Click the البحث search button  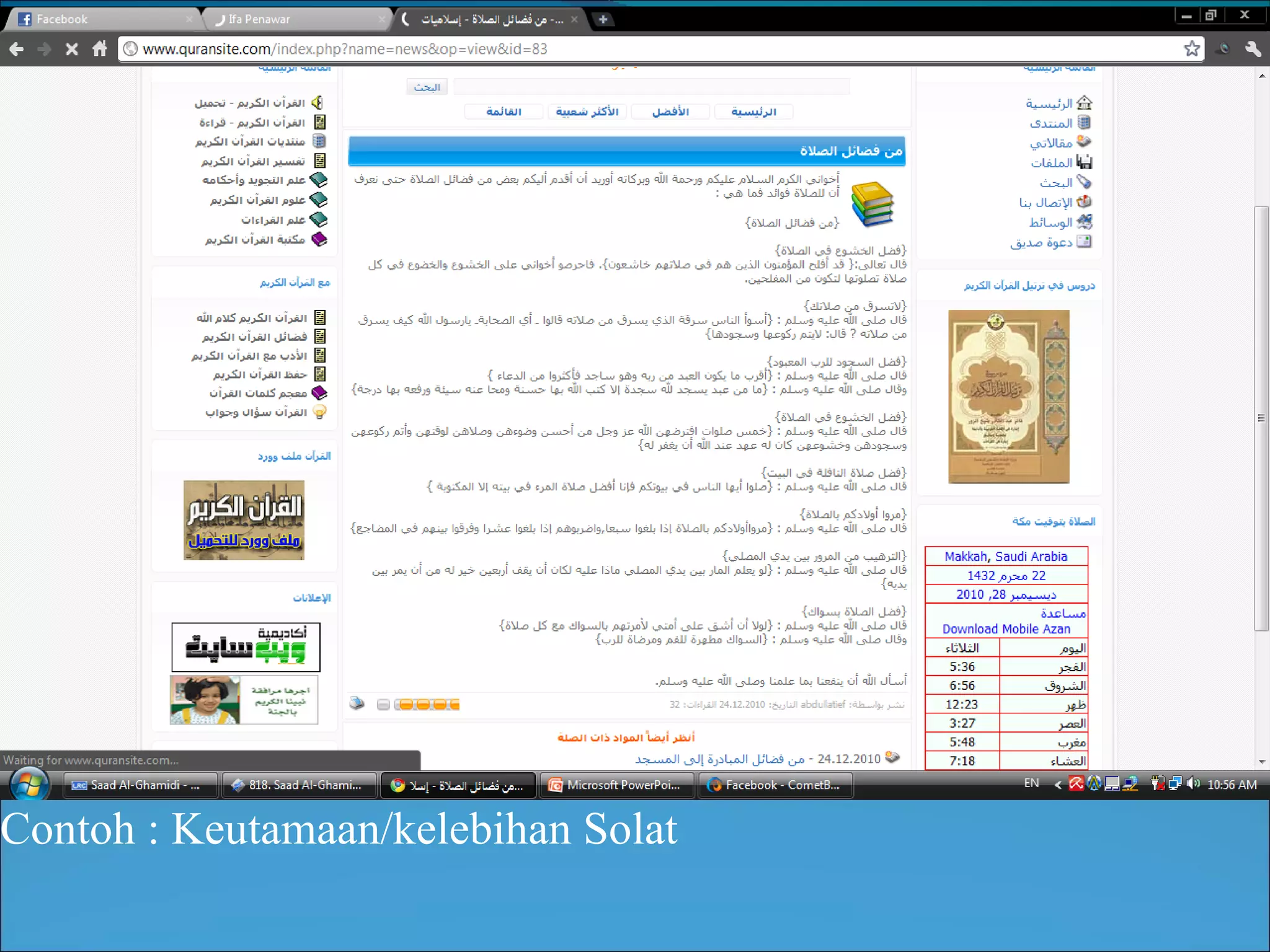pos(427,87)
